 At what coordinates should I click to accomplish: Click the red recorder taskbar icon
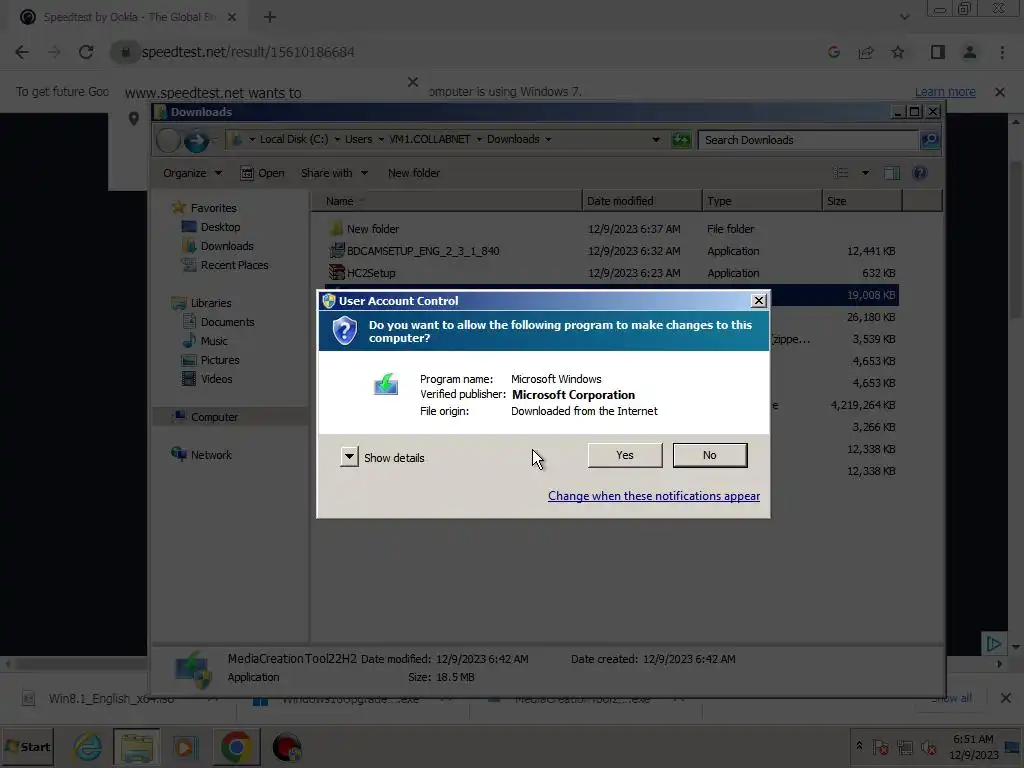pos(287,747)
